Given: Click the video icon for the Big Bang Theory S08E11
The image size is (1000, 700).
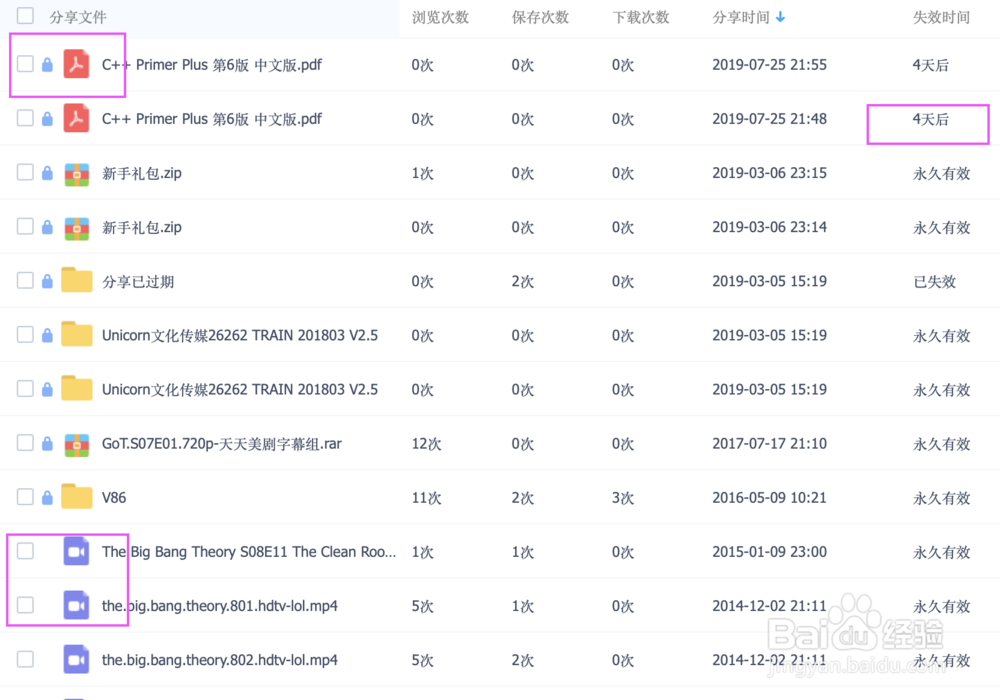Looking at the screenshot, I should (x=77, y=551).
